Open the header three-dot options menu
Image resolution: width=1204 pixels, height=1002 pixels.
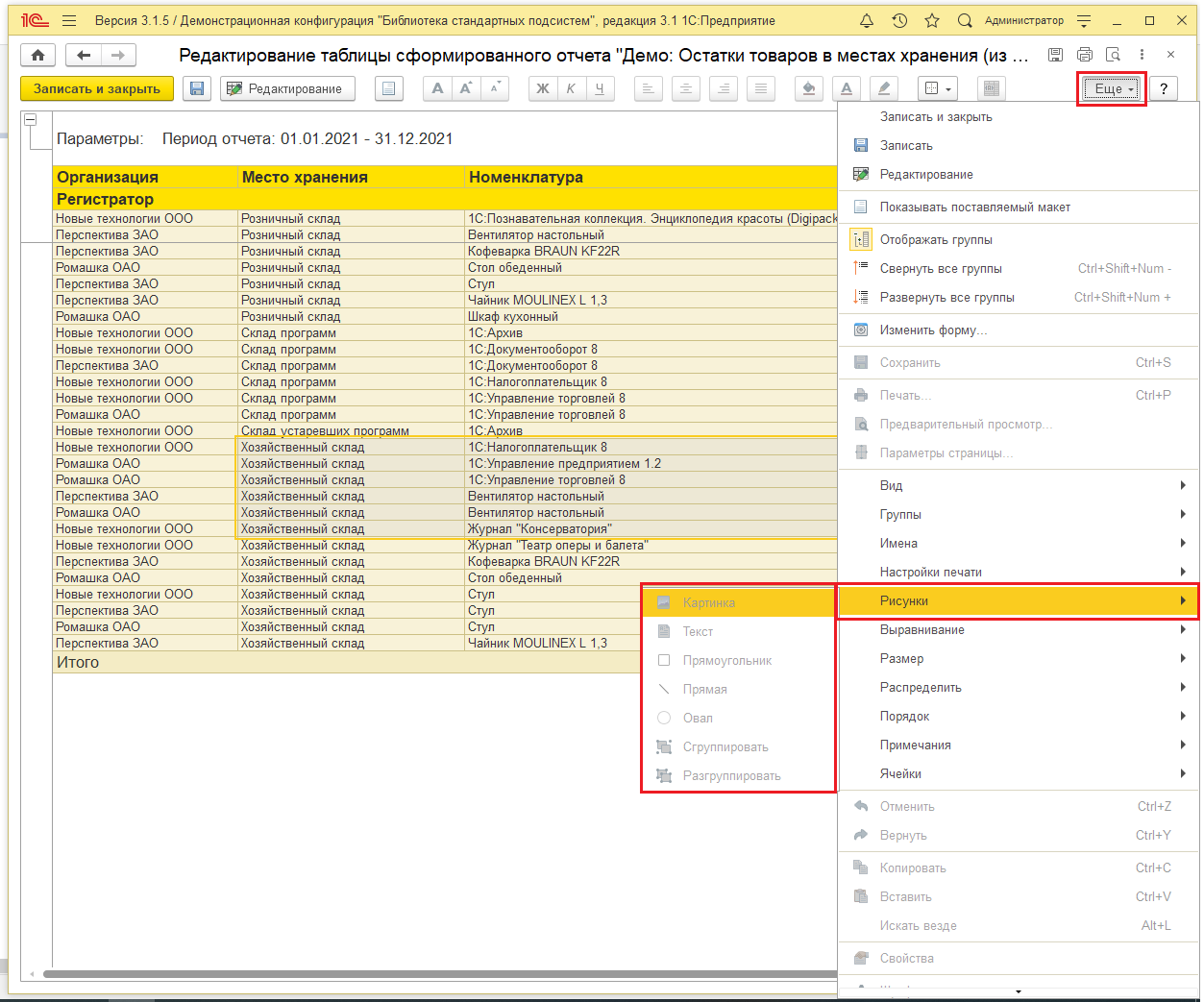(x=1142, y=55)
